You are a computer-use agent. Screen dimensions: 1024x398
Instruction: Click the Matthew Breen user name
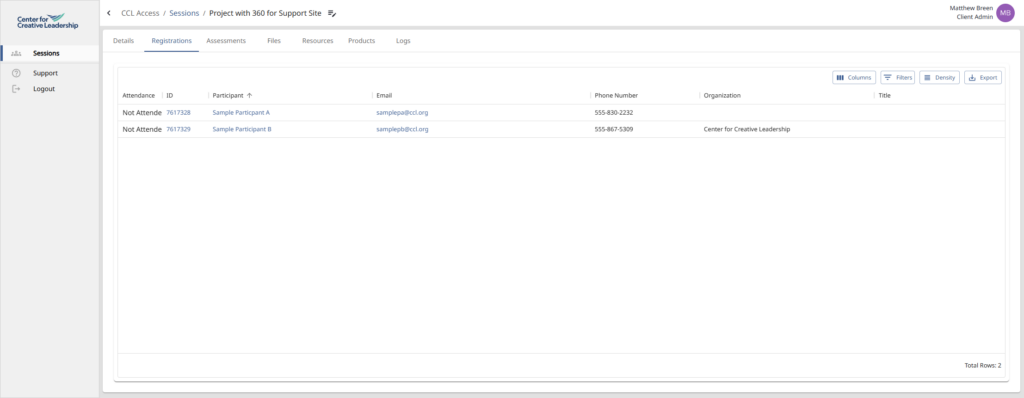point(971,8)
